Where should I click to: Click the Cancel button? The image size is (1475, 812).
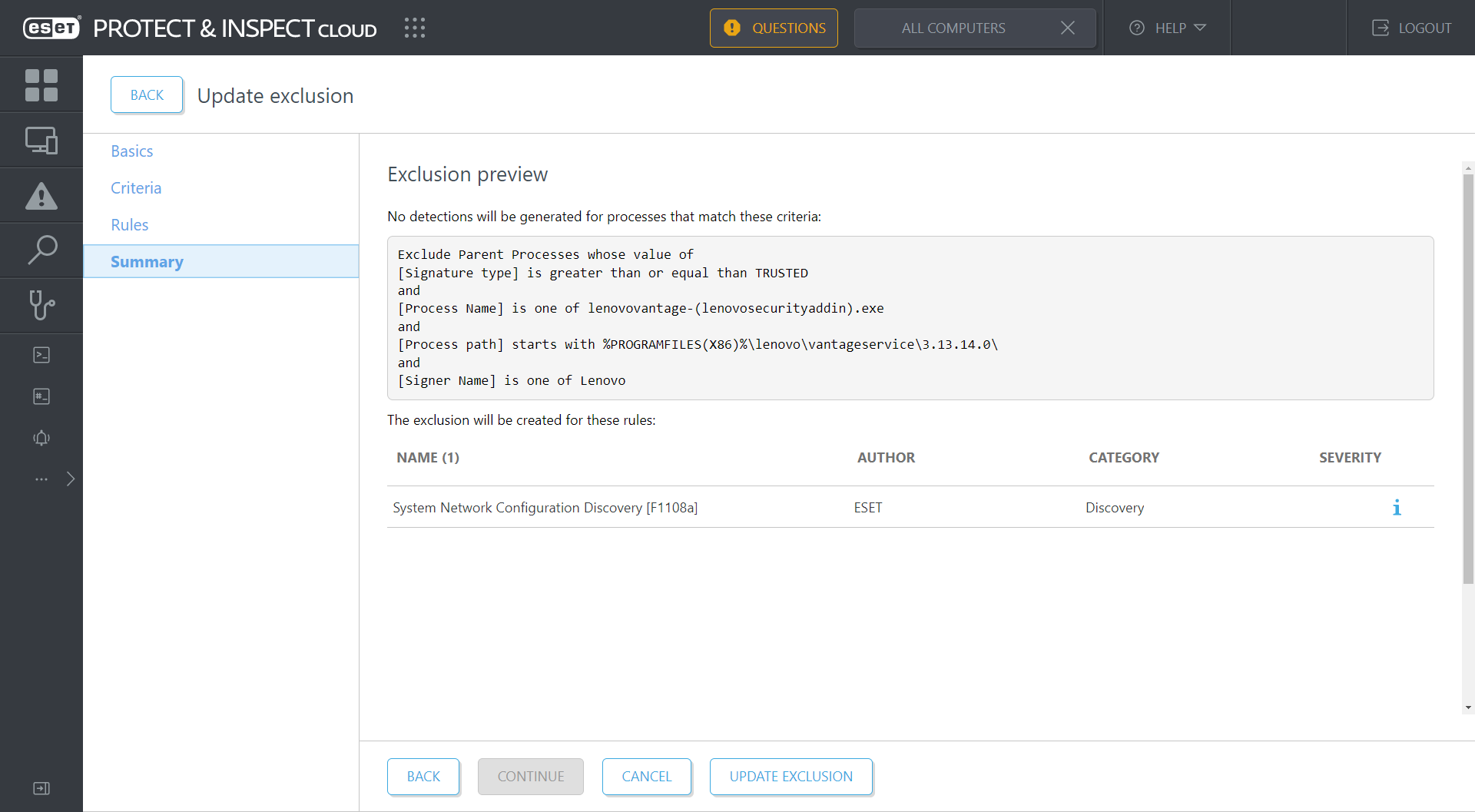pyautogui.click(x=646, y=777)
